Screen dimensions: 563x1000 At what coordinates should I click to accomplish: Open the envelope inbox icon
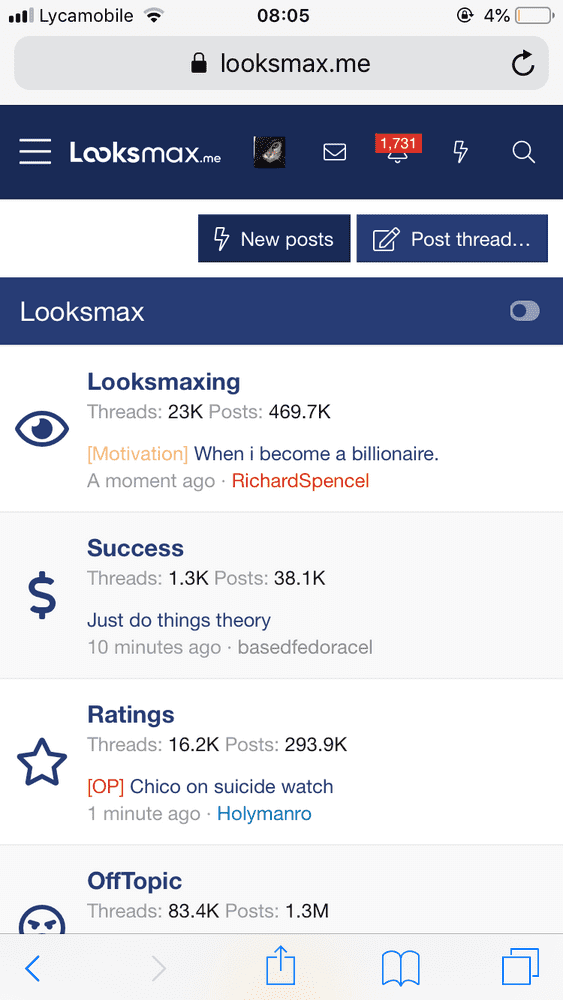click(335, 152)
